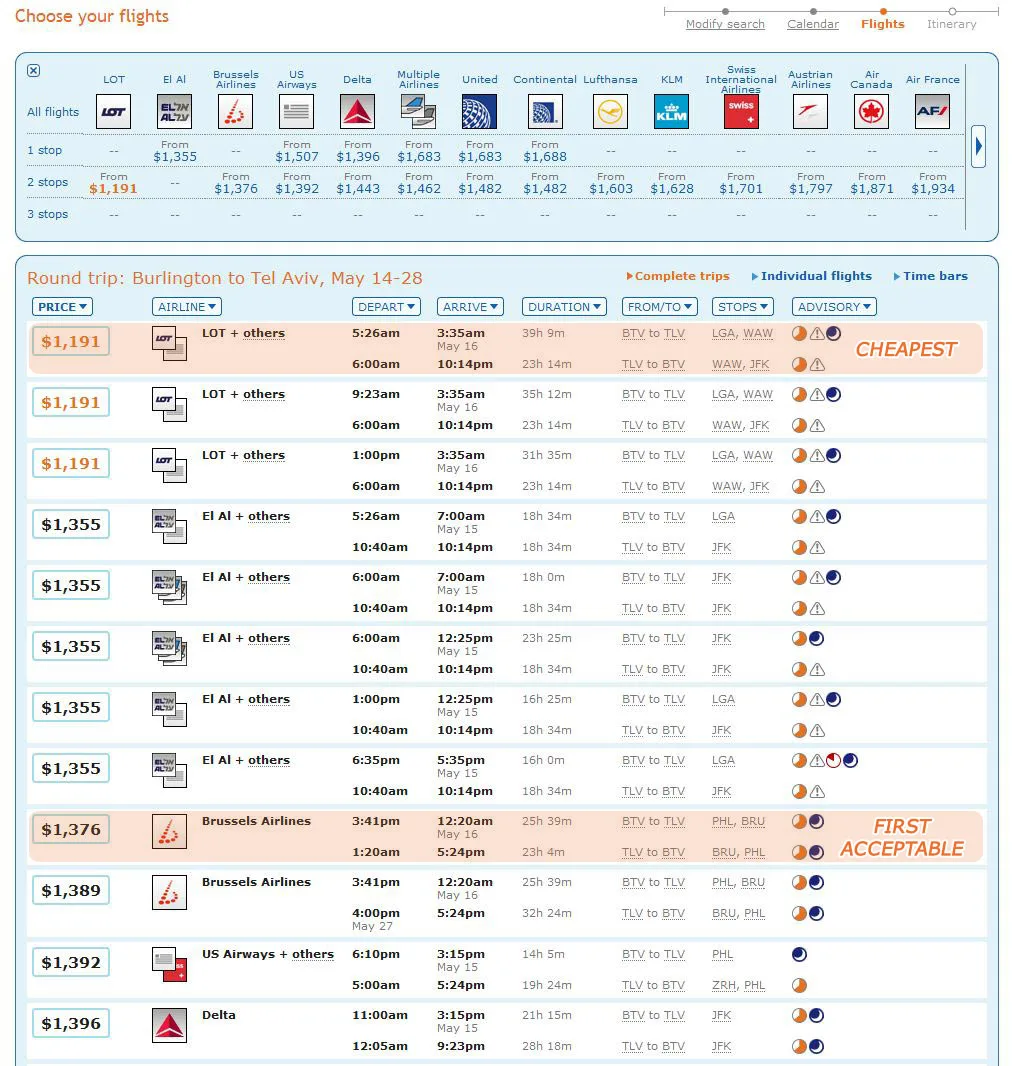Image resolution: width=1012 pixels, height=1066 pixels.
Task: Click the Swiss 2 stops $1,701 fare
Action: click(x=741, y=188)
